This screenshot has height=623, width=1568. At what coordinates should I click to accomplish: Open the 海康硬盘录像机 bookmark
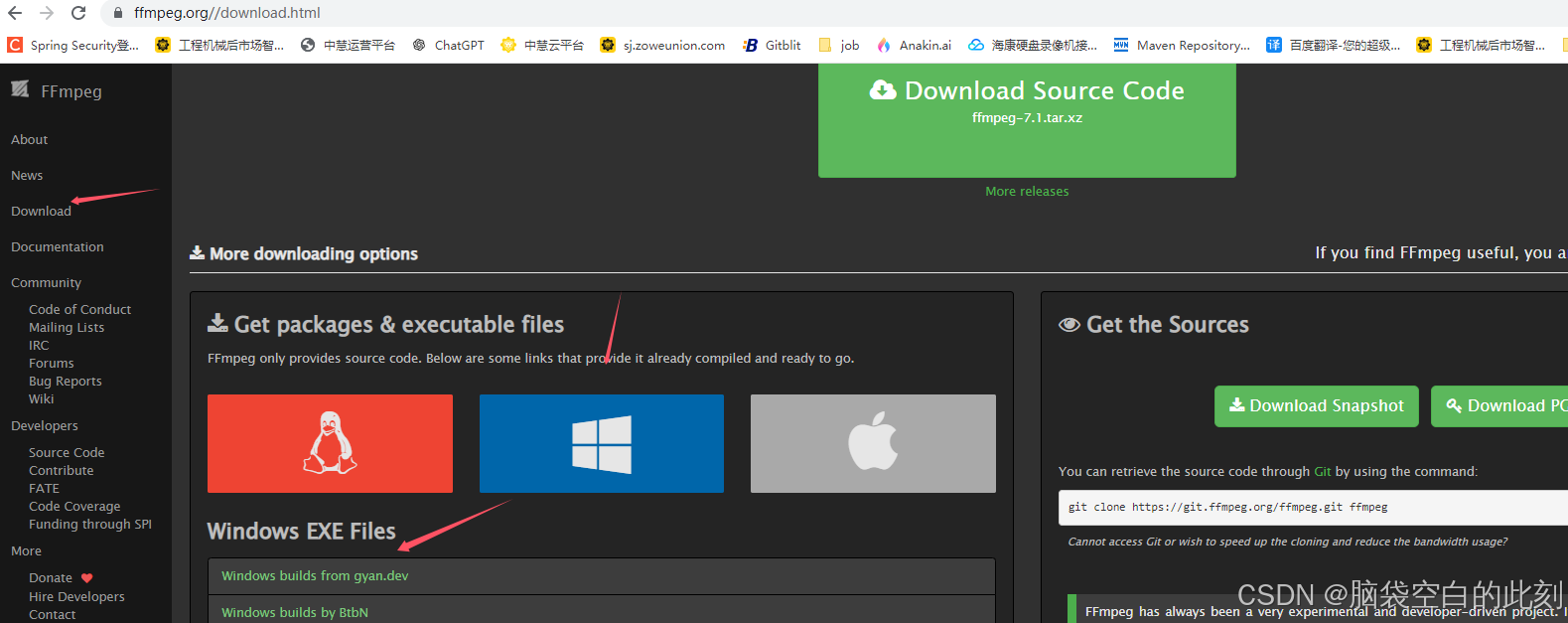(x=1033, y=45)
